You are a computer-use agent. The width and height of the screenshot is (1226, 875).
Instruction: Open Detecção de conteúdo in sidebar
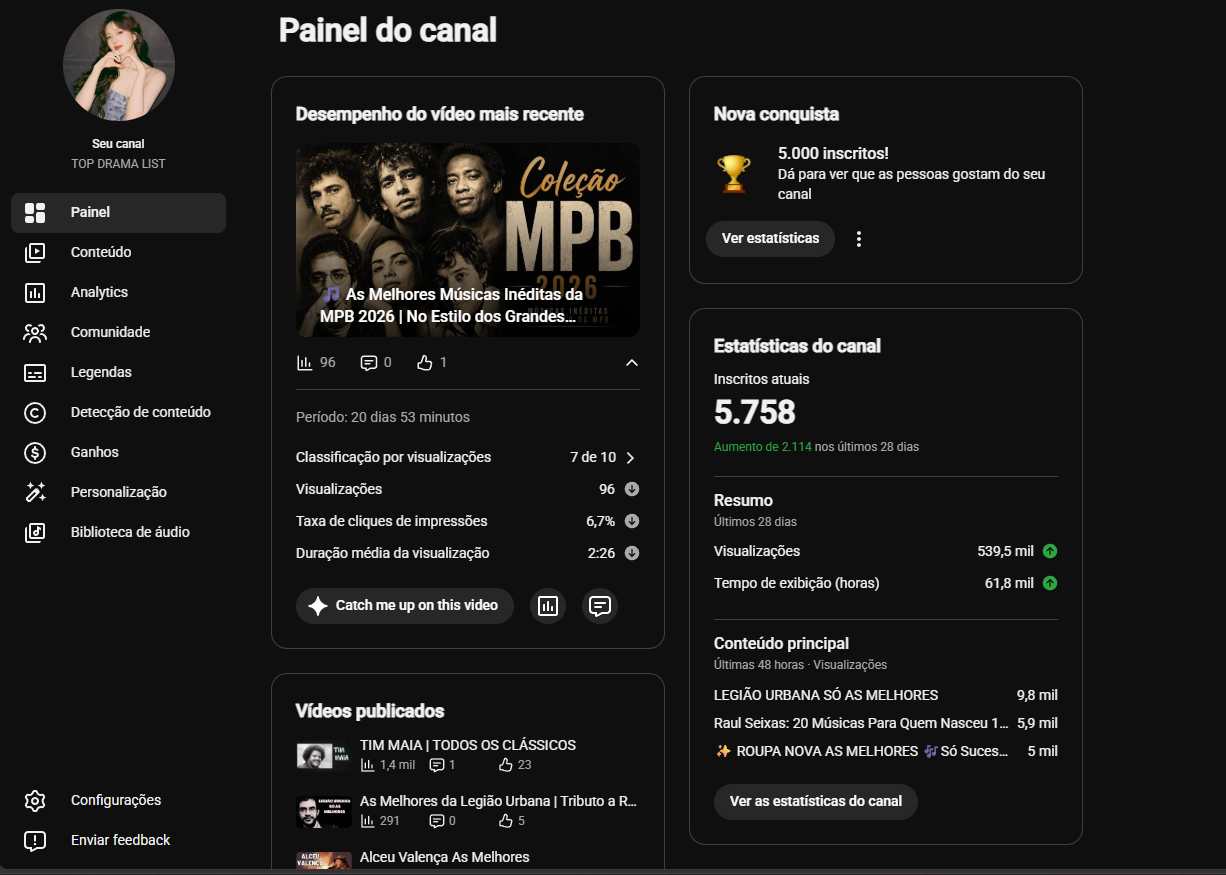(x=118, y=413)
